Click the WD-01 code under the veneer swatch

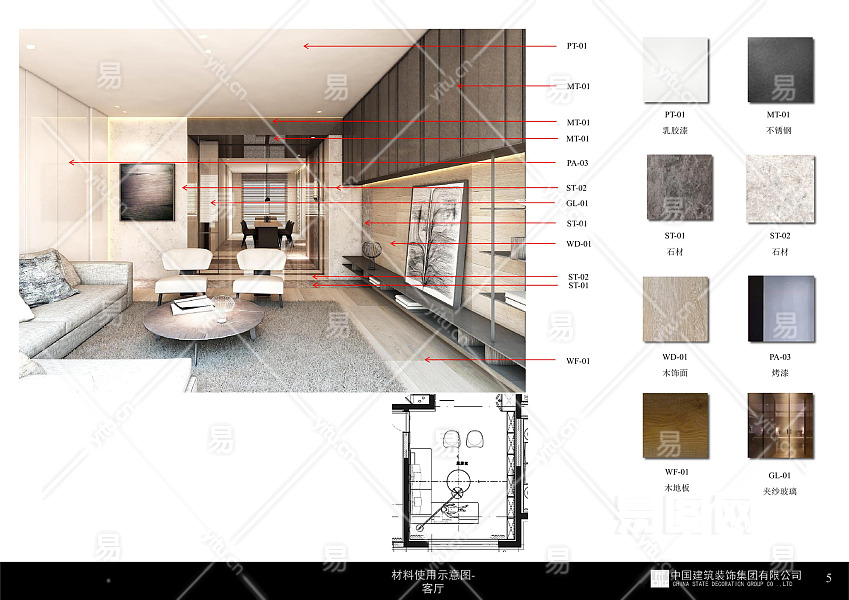coord(675,357)
